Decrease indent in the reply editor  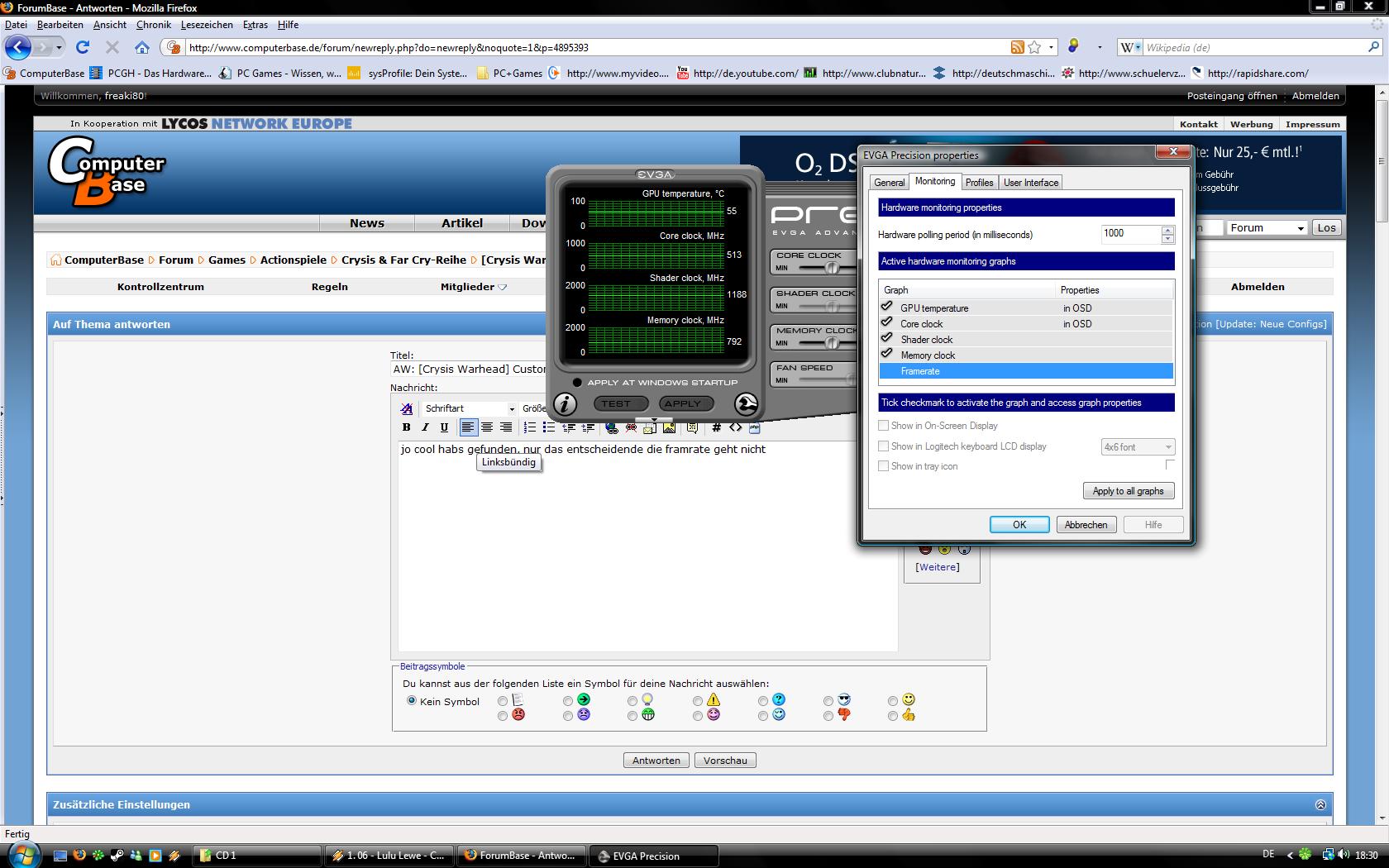coord(569,427)
